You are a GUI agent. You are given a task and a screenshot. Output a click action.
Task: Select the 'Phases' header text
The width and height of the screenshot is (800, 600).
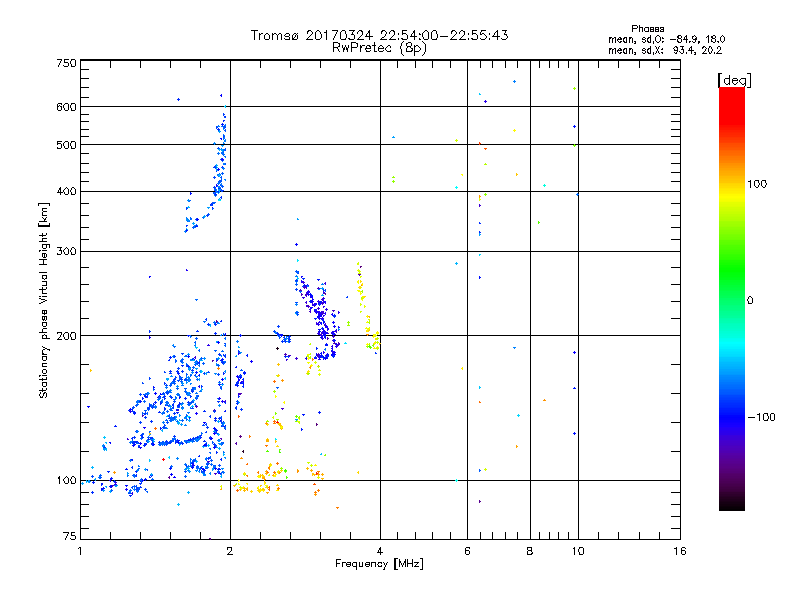coord(647,29)
